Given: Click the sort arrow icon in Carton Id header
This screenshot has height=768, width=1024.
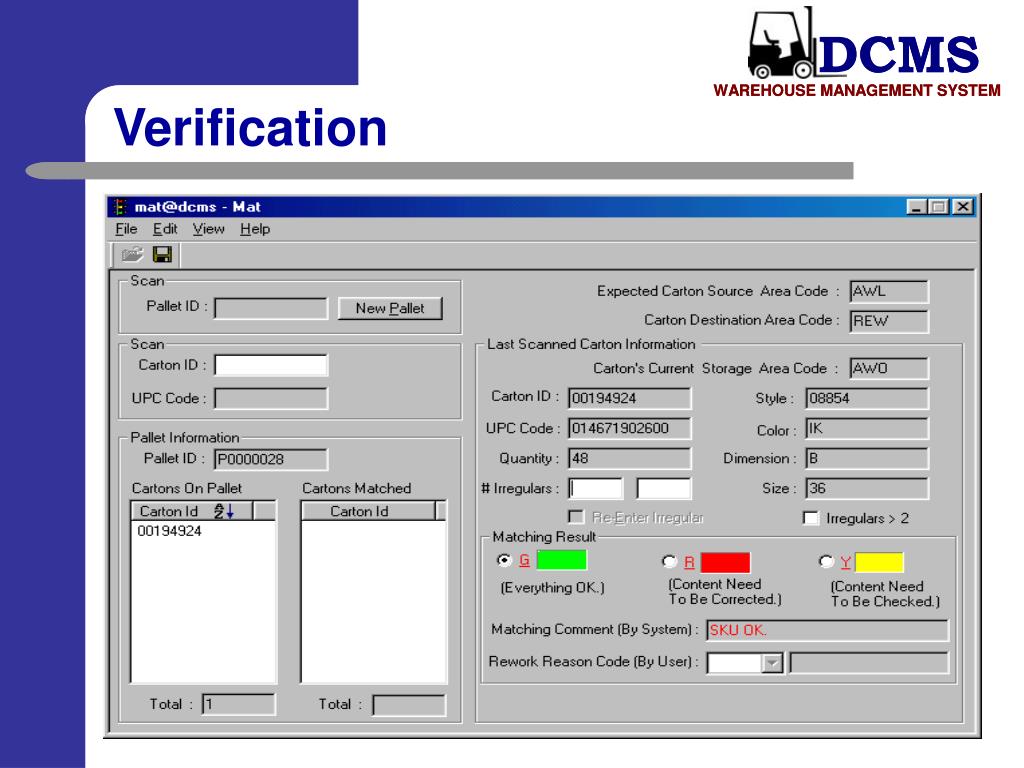Looking at the screenshot, I should coord(224,511).
